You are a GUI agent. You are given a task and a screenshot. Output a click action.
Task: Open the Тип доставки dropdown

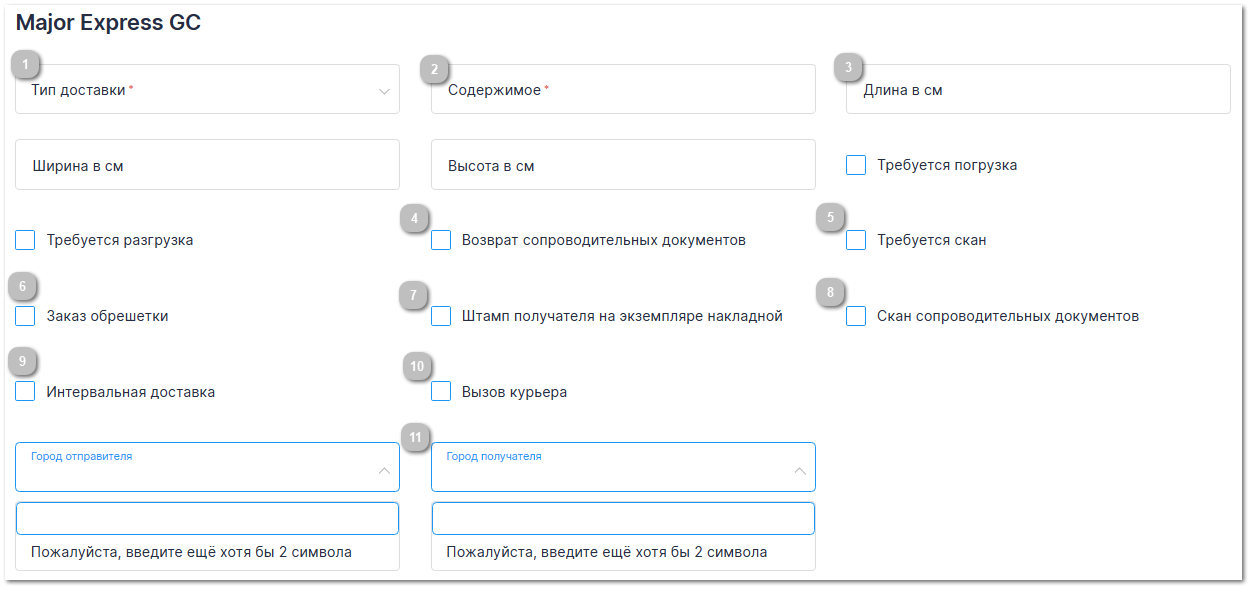(x=207, y=90)
